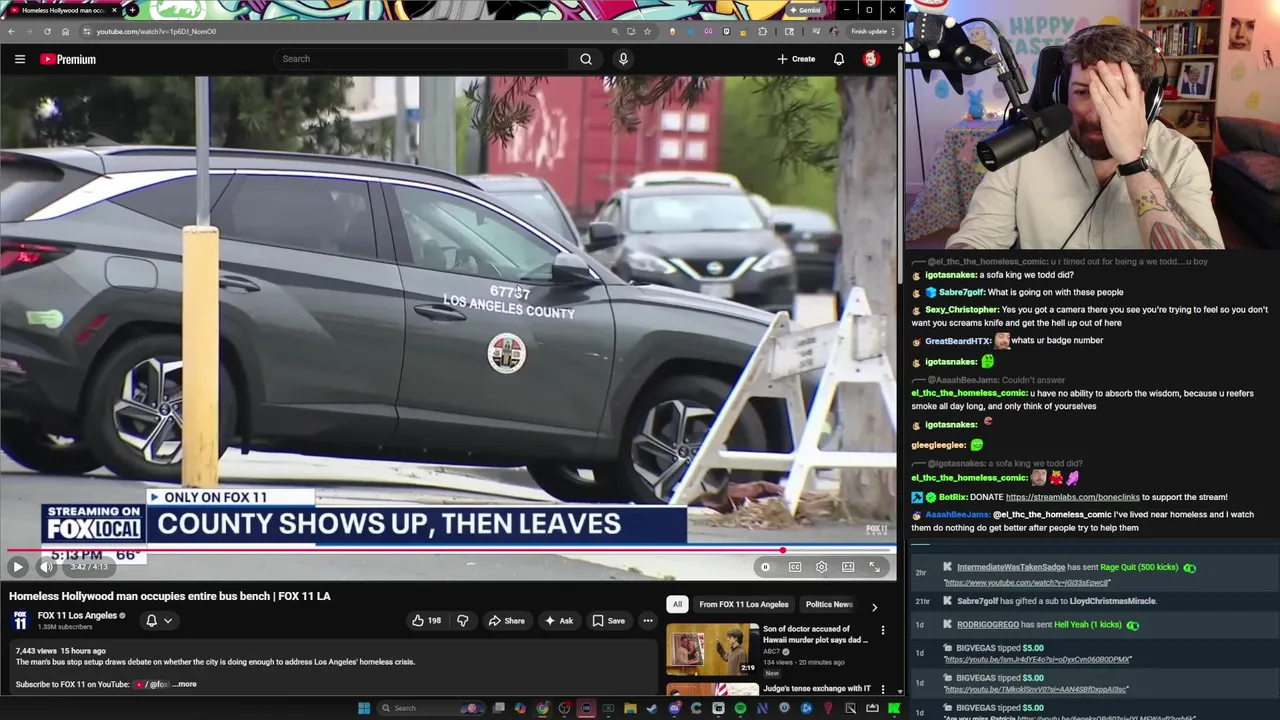Open Spotify from taskbar
The width and height of the screenshot is (1280, 720).
point(740,708)
